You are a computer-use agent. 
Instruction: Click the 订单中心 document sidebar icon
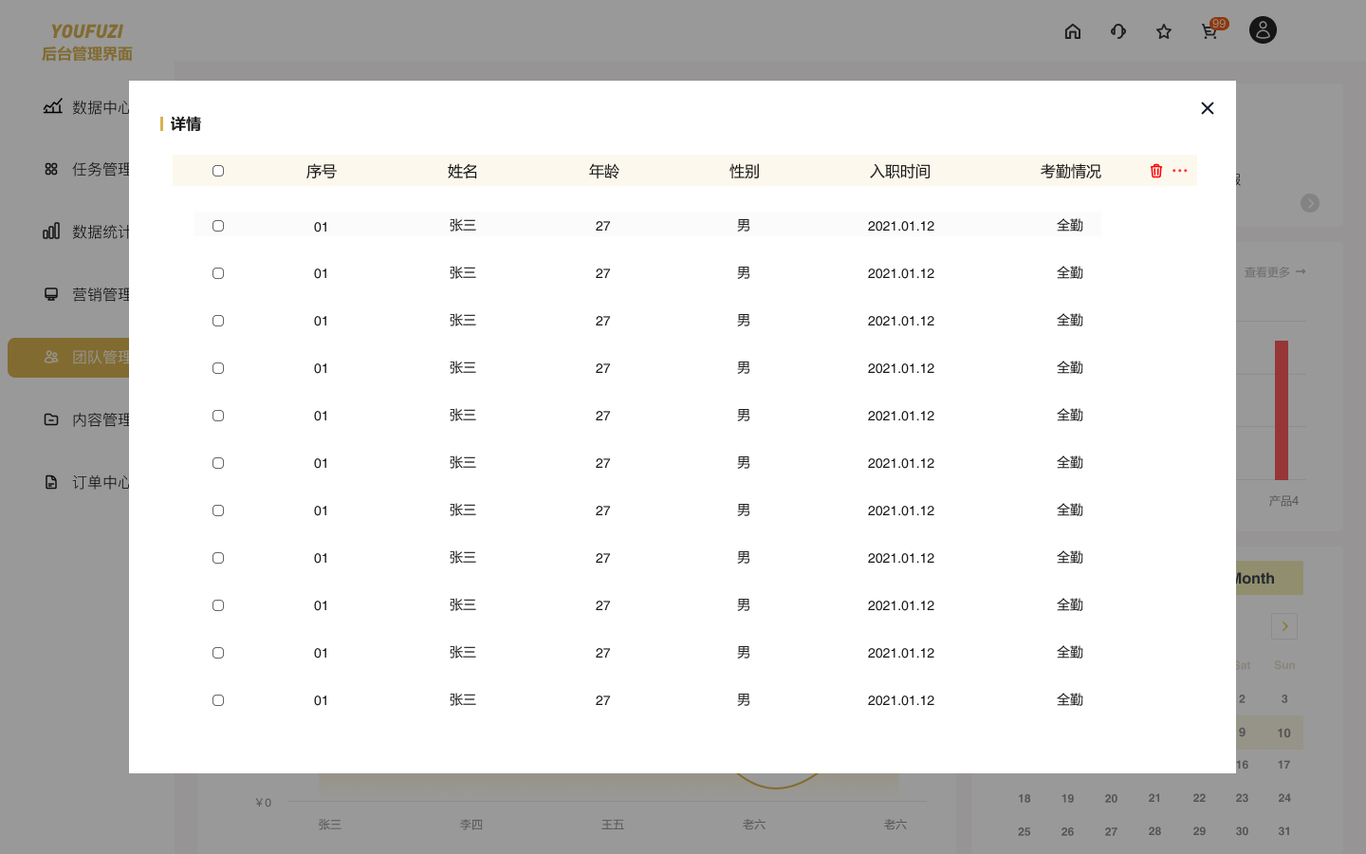point(51,482)
